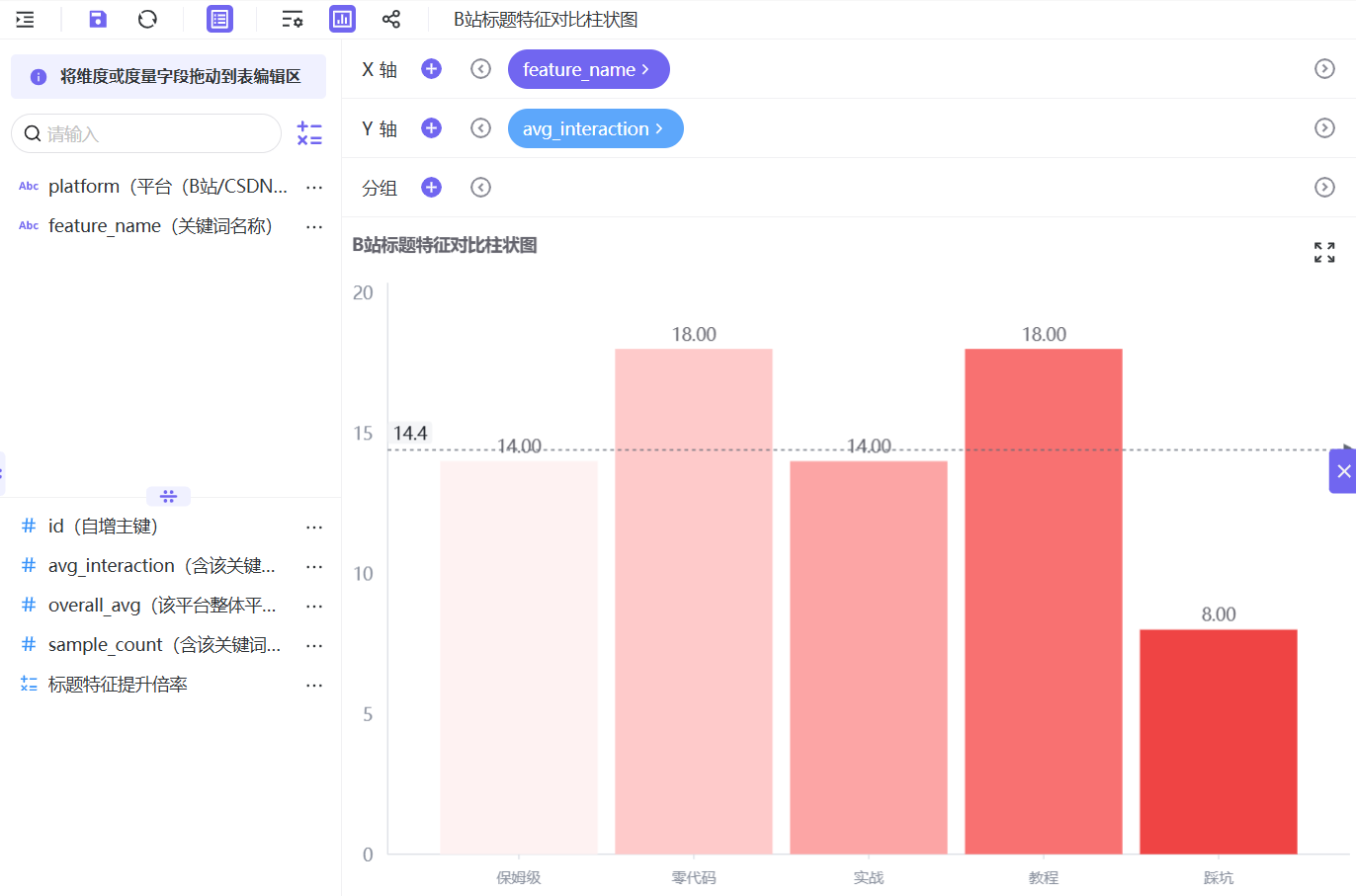Open the avg_interaction pill options
1356x896 pixels.
tap(595, 128)
